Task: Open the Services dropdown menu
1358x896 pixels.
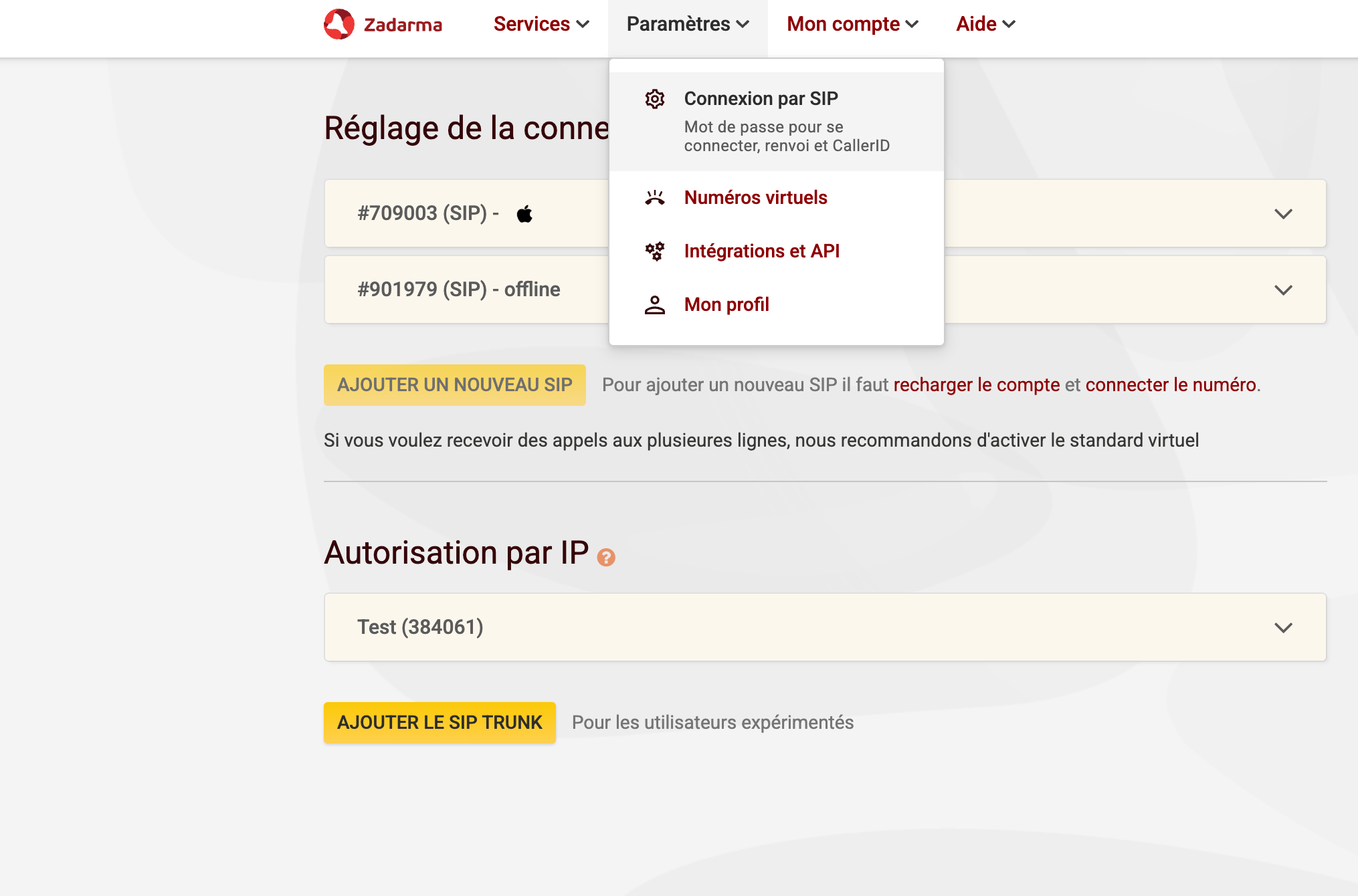Action: 541,24
